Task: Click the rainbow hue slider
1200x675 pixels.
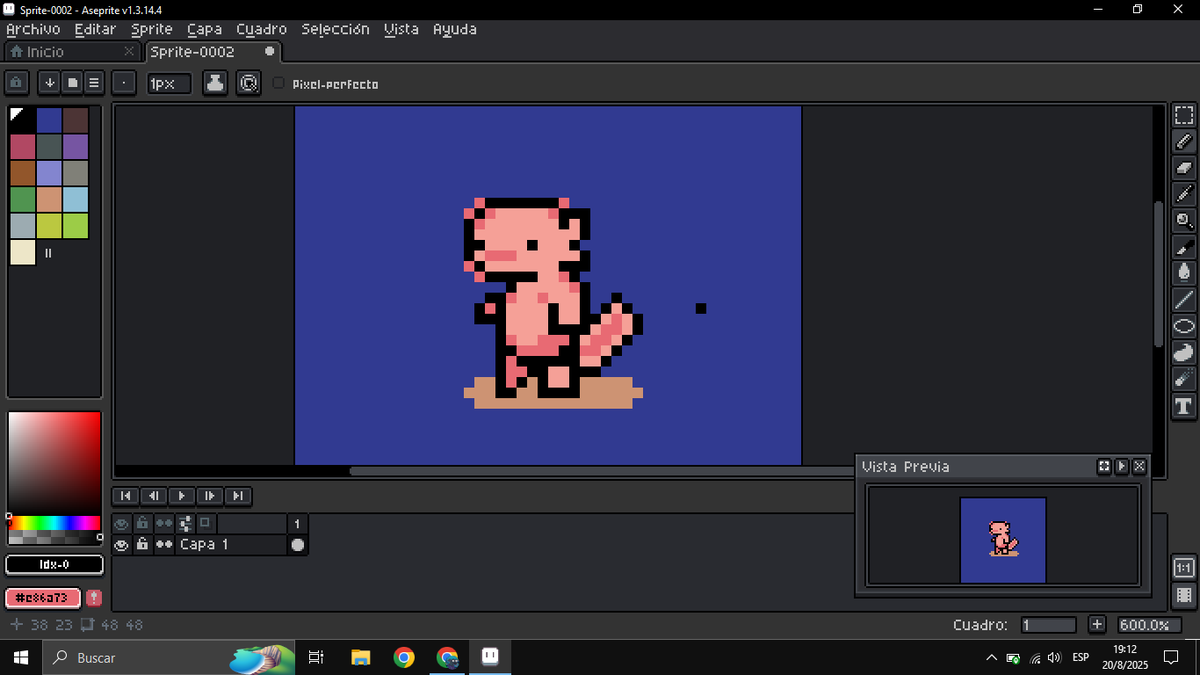Action: coord(54,522)
